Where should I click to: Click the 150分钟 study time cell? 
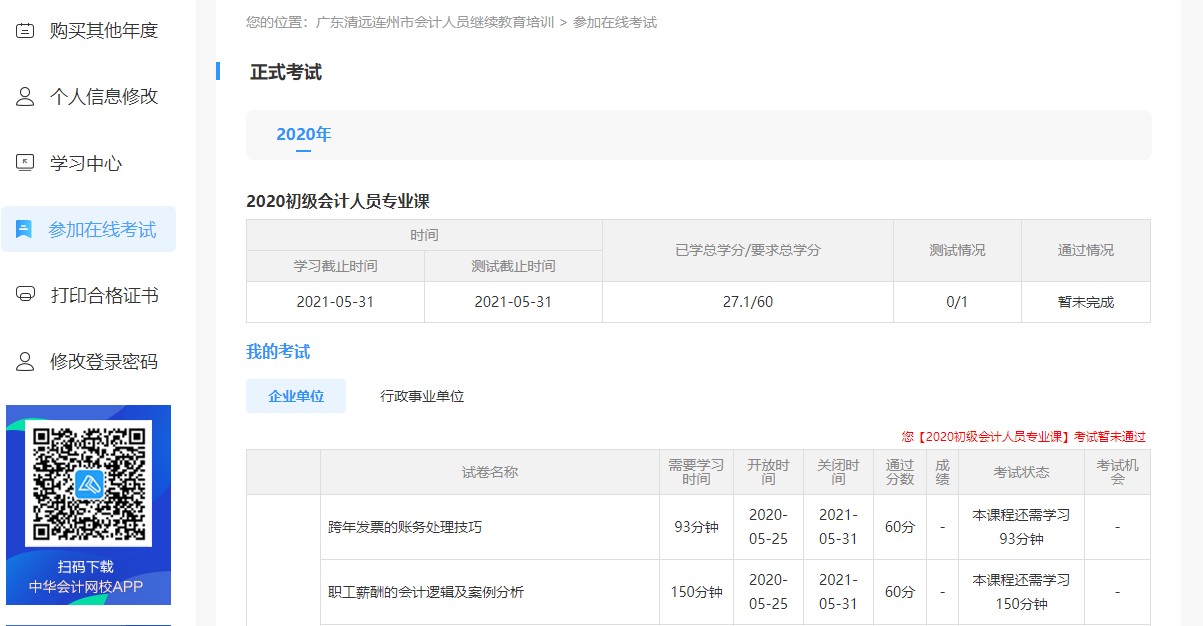tap(696, 592)
